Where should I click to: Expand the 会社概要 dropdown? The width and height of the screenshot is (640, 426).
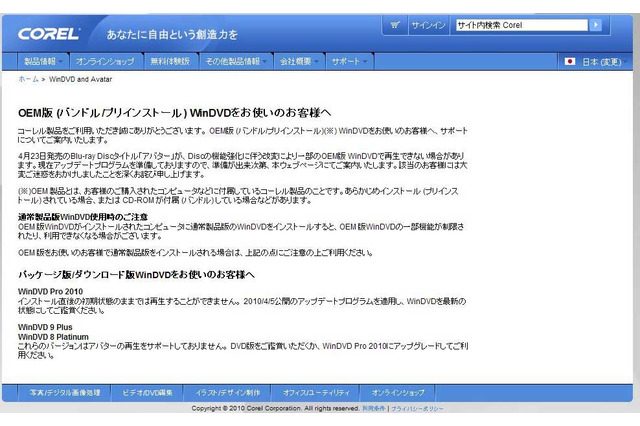pos(299,61)
